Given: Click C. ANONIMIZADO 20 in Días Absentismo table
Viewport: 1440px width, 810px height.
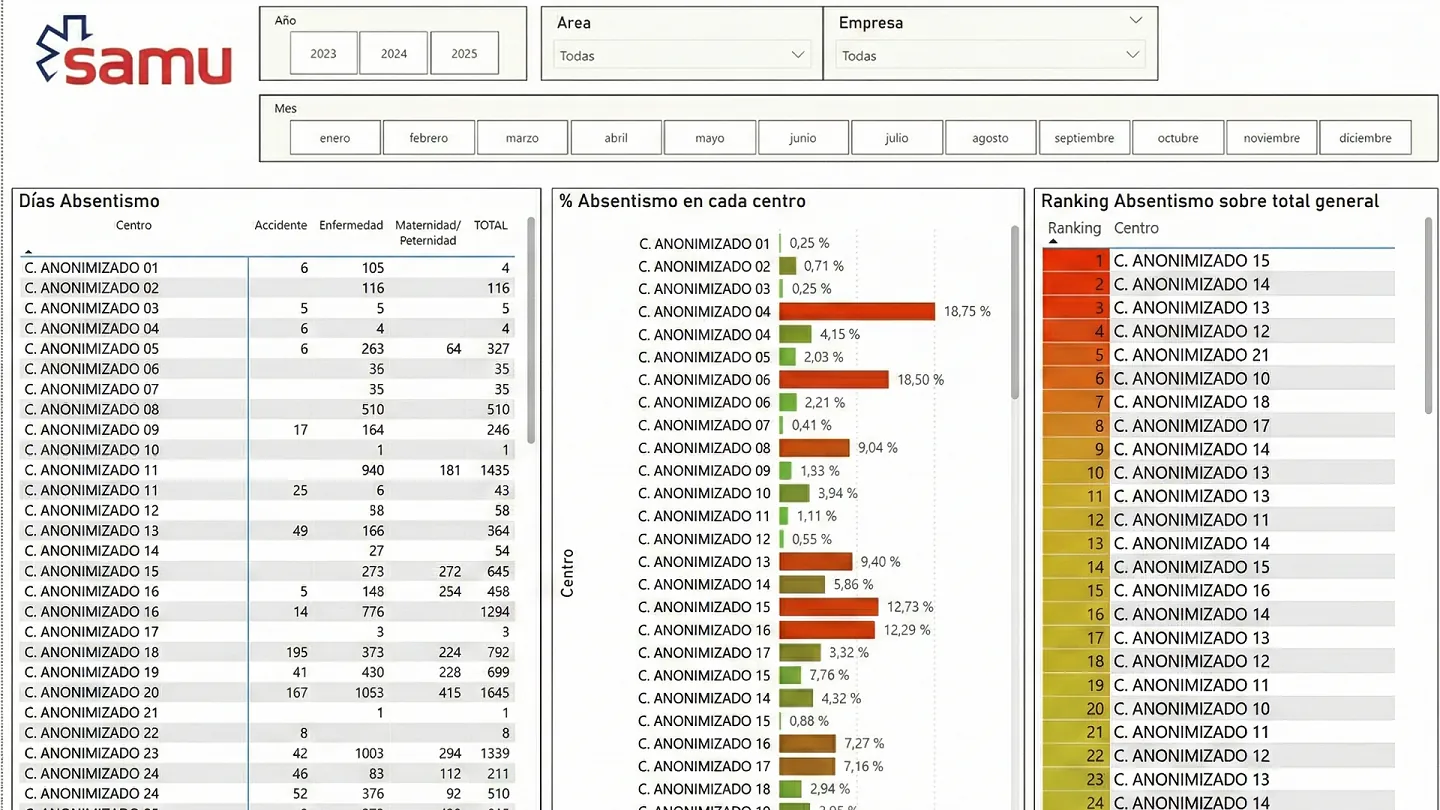Looking at the screenshot, I should coord(92,692).
